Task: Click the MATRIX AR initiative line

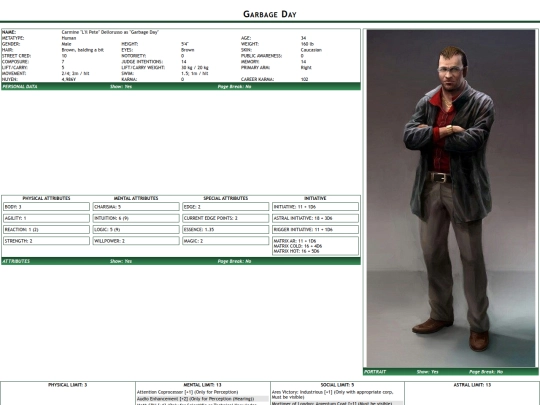Action: click(x=295, y=241)
